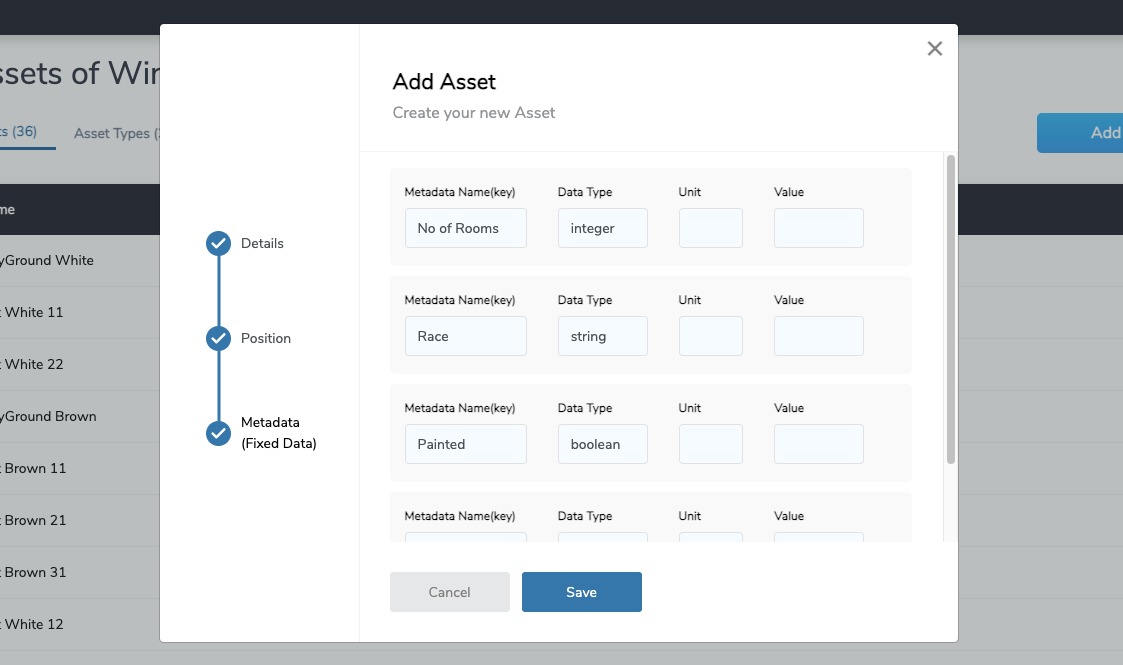
Task: Cancel adding the asset
Action: 450,592
